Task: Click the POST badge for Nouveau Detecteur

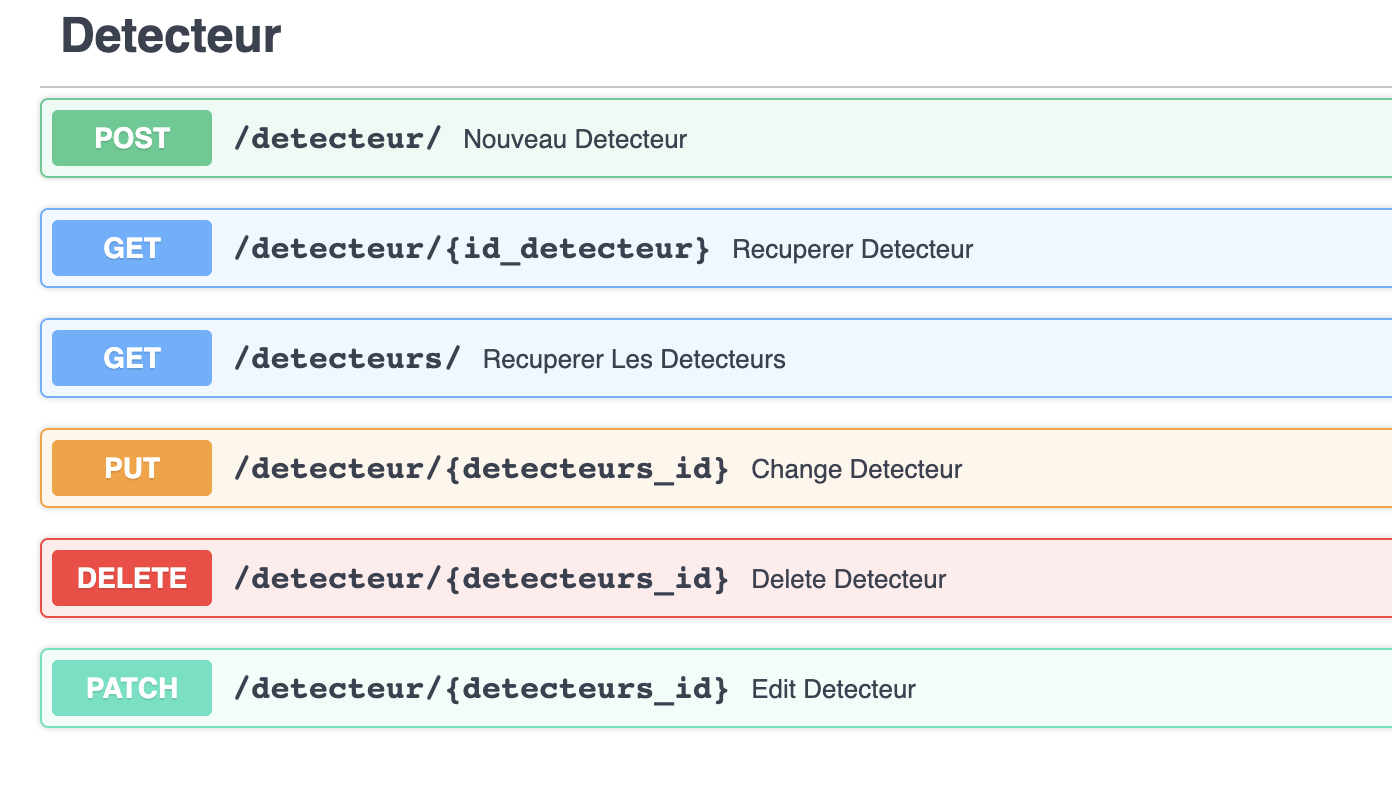Action: tap(131, 138)
